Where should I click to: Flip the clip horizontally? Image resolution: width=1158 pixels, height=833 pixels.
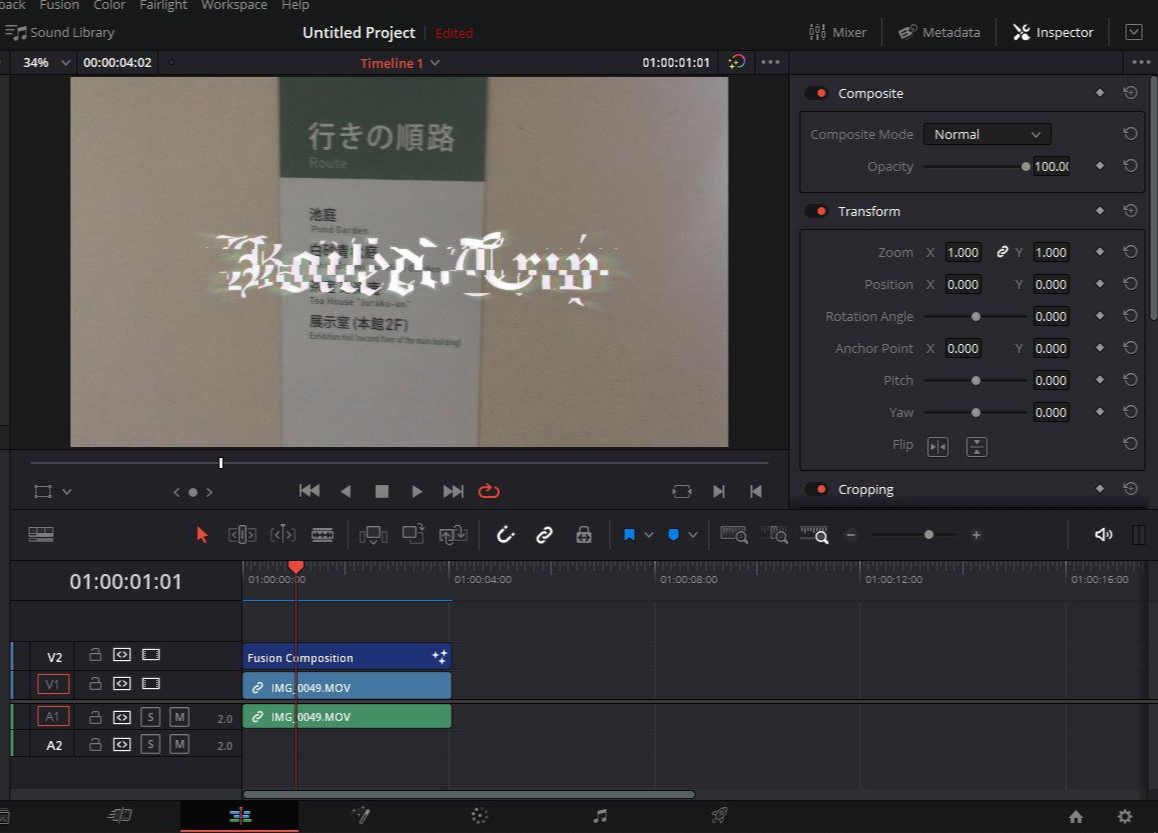[938, 447]
